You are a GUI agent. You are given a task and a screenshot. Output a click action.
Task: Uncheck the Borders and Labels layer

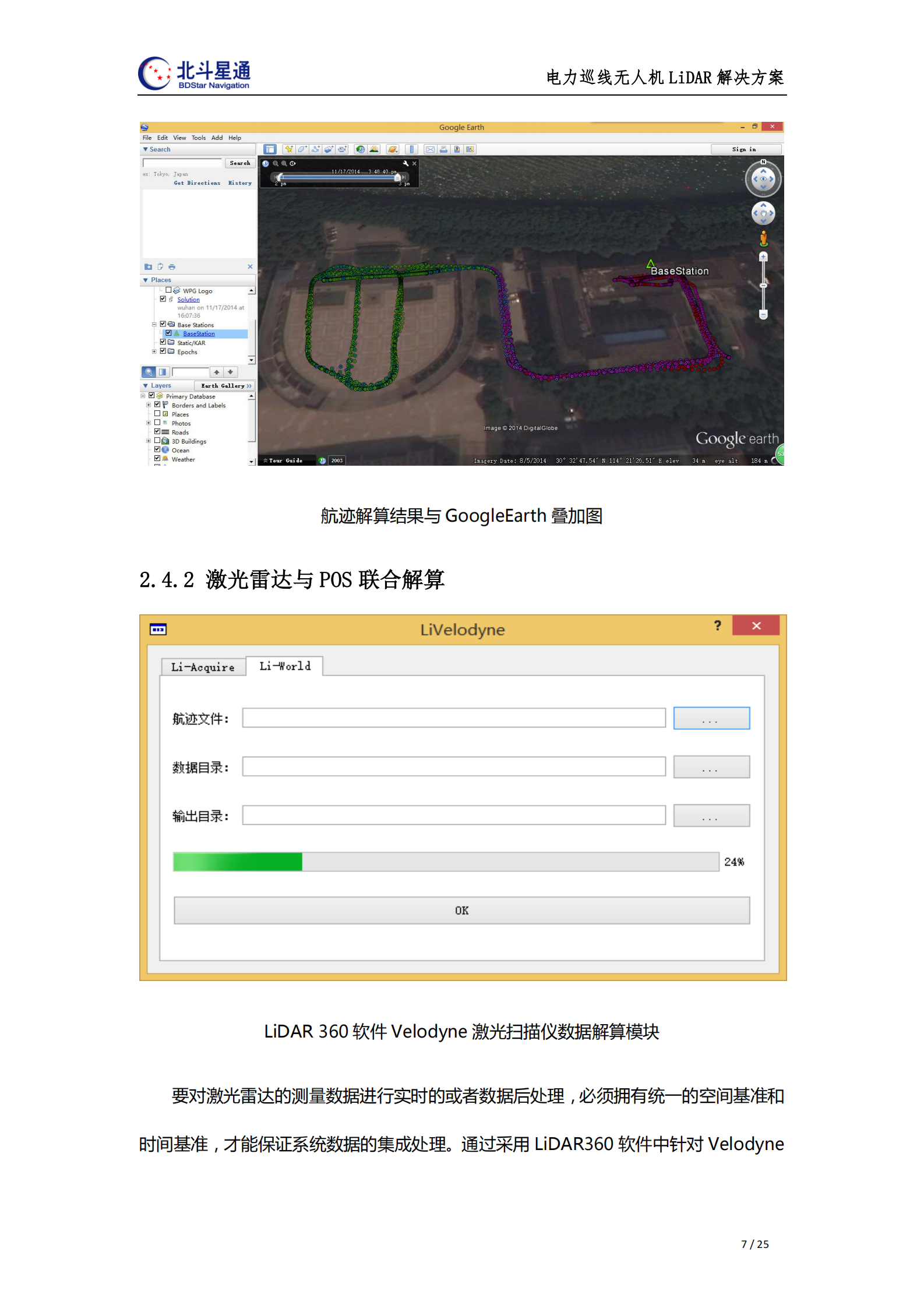[157, 405]
